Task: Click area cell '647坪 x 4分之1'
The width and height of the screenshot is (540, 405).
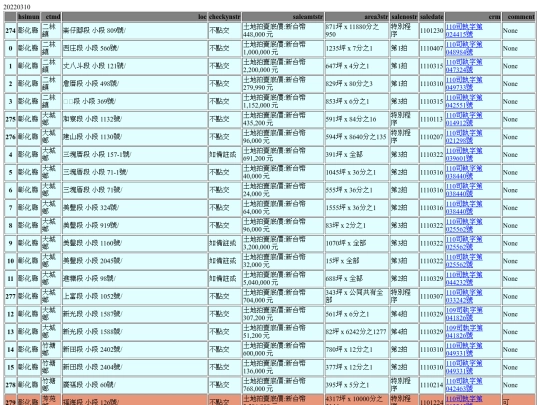Action: (x=357, y=66)
